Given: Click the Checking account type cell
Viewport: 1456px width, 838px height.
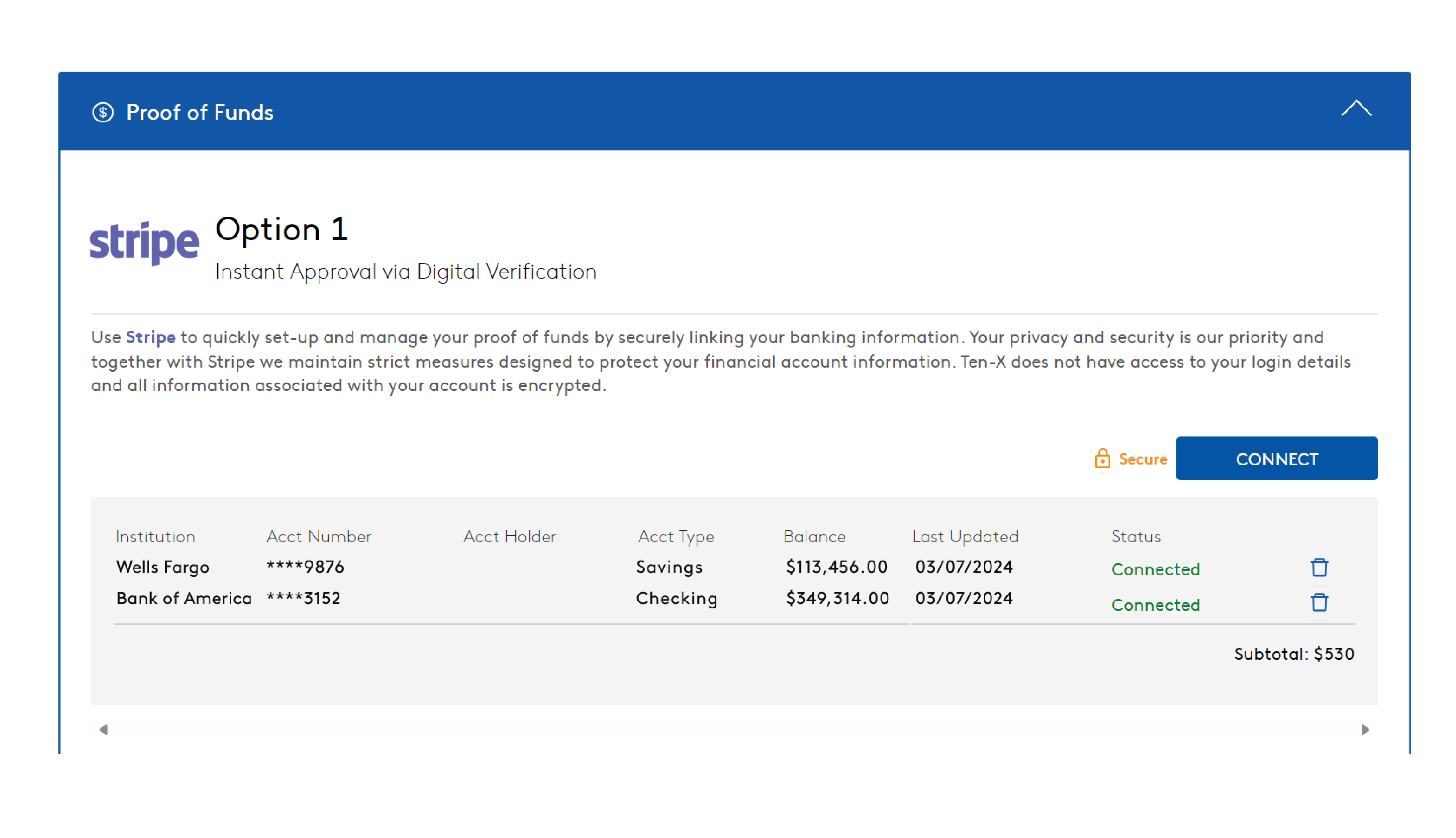Looking at the screenshot, I should [676, 598].
